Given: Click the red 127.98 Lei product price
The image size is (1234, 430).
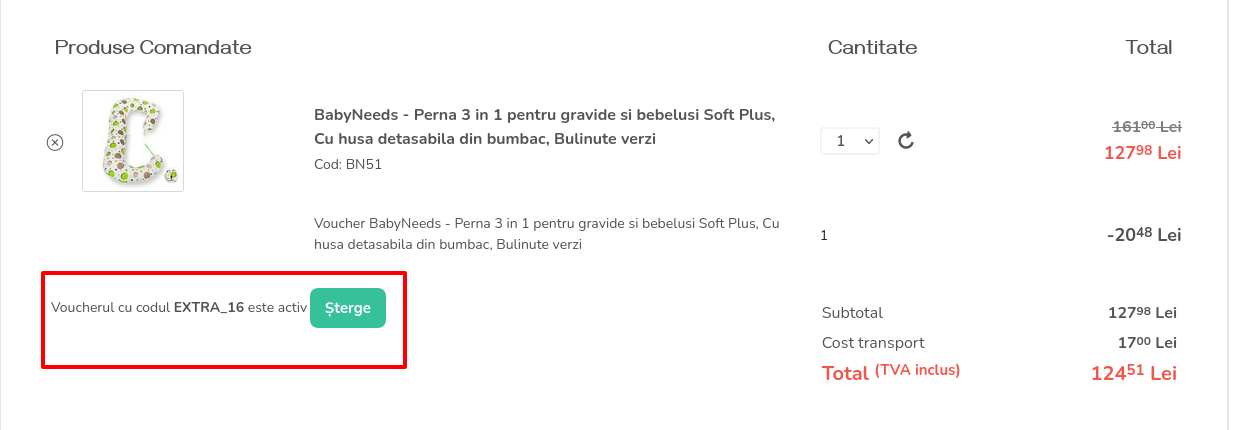Looking at the screenshot, I should 1142,153.
